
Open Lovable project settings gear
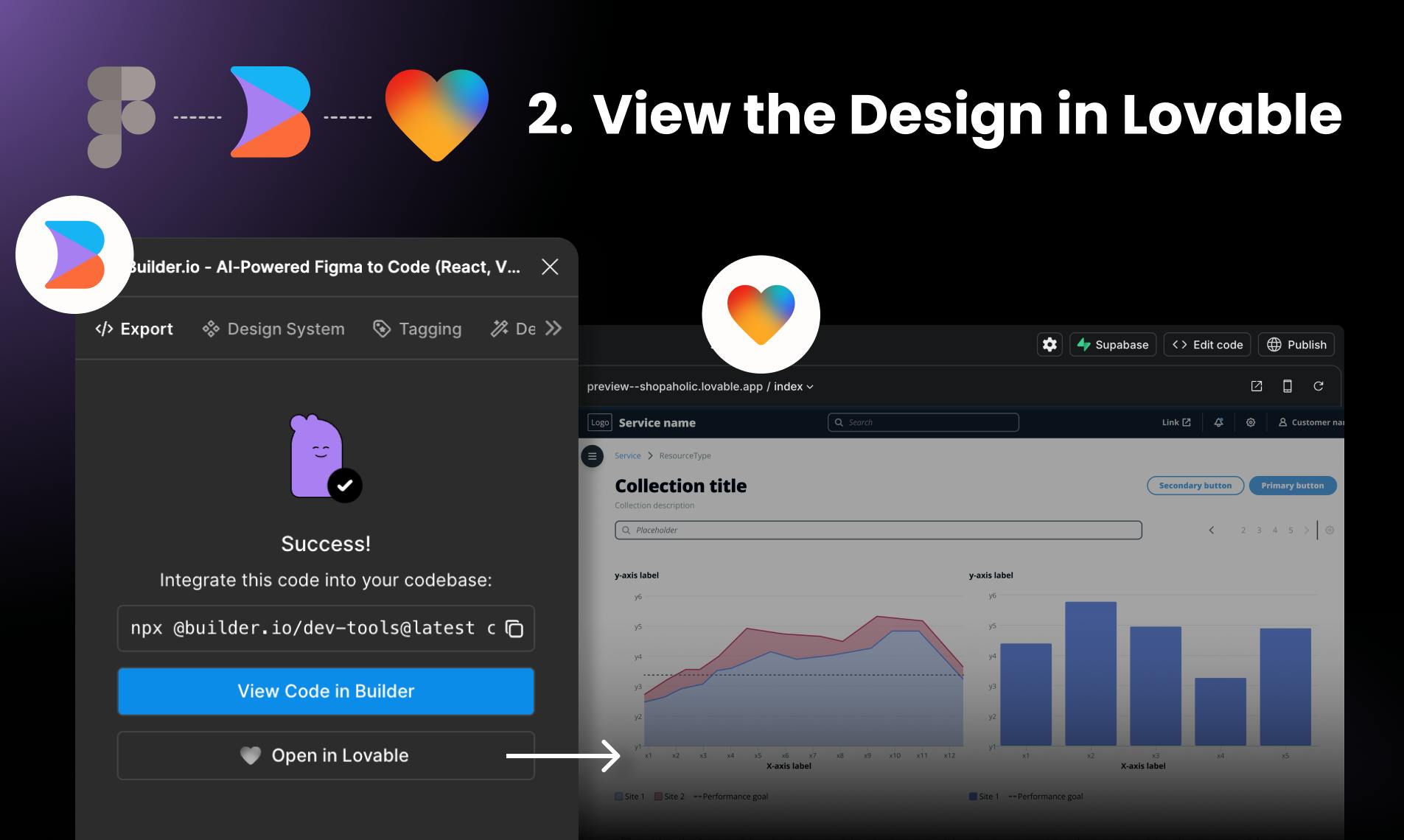(x=1049, y=344)
